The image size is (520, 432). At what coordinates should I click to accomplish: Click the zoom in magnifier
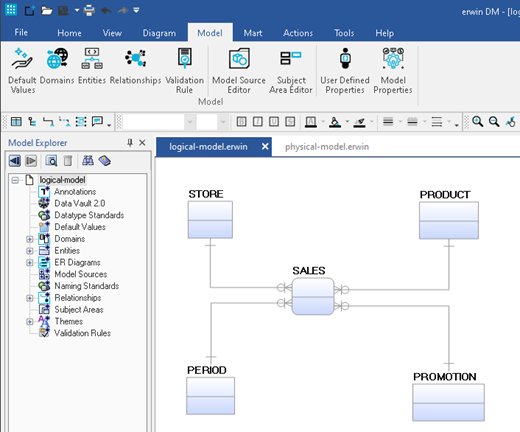[478, 122]
